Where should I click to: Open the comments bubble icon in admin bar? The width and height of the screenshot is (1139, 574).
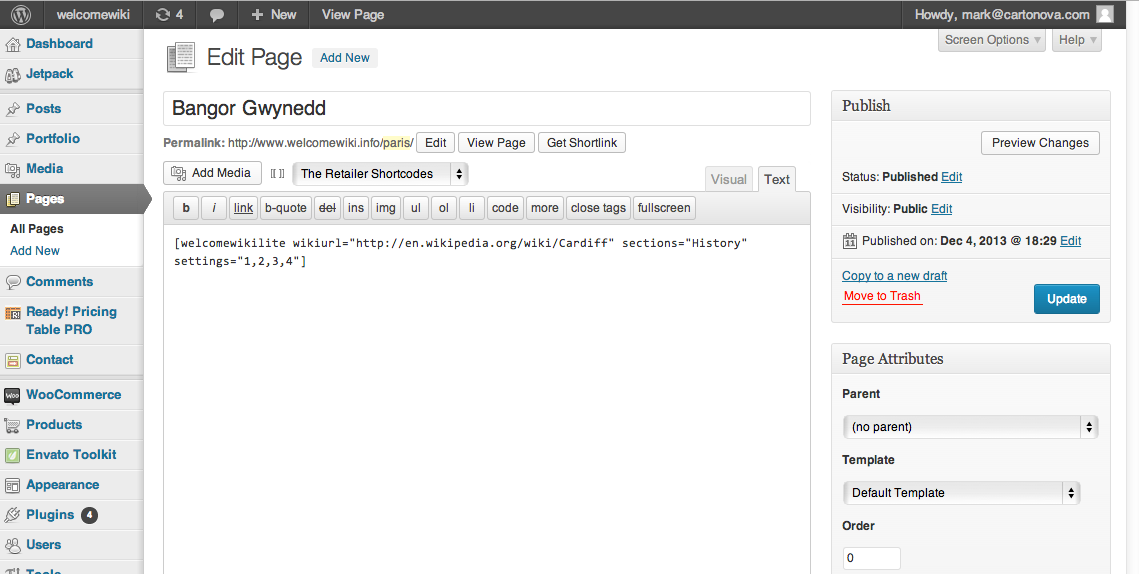click(216, 15)
